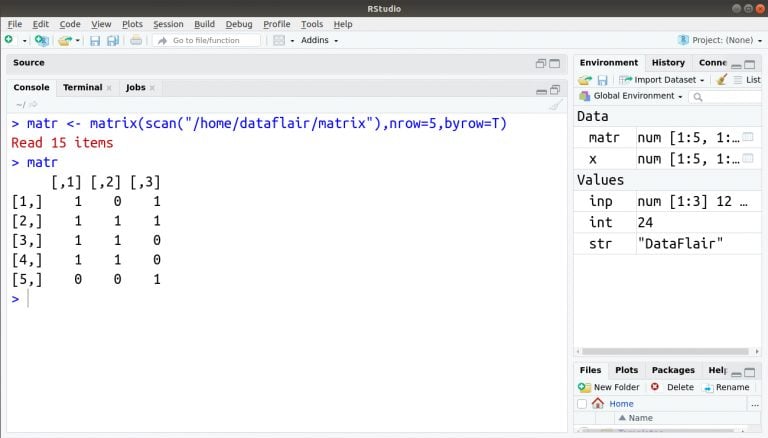Click the Print icon in the toolbar
Viewport: 768px width, 438px height.
[136, 41]
